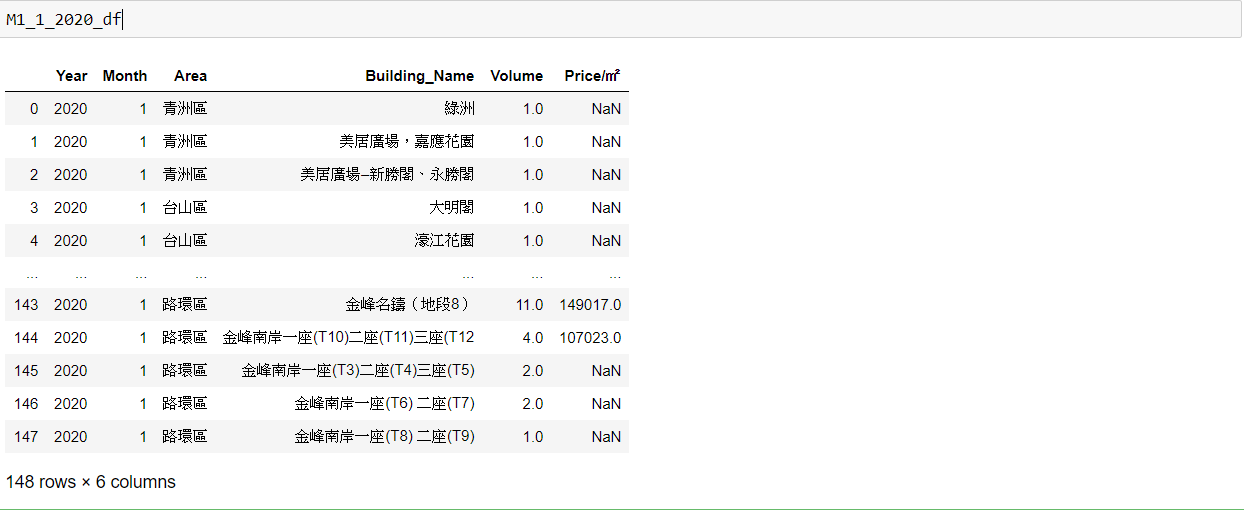The image size is (1244, 512).
Task: Click the Year column header
Action: pos(72,76)
